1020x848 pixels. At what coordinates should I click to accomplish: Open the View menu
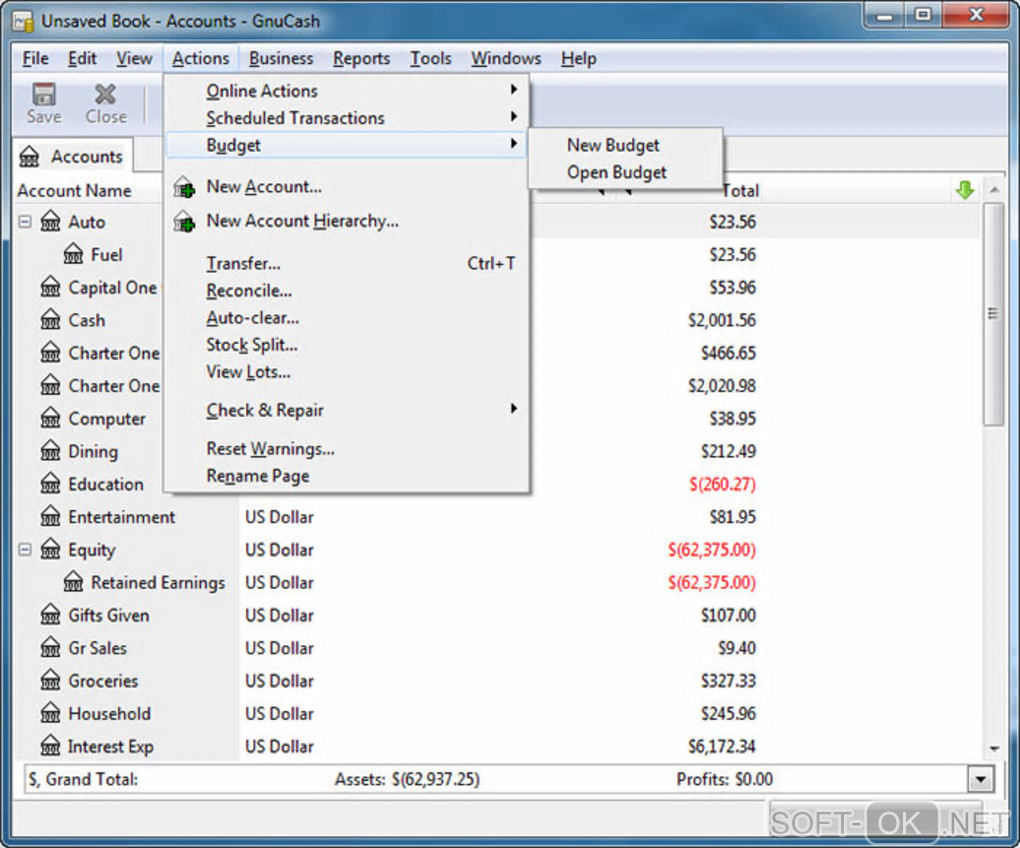pos(134,59)
